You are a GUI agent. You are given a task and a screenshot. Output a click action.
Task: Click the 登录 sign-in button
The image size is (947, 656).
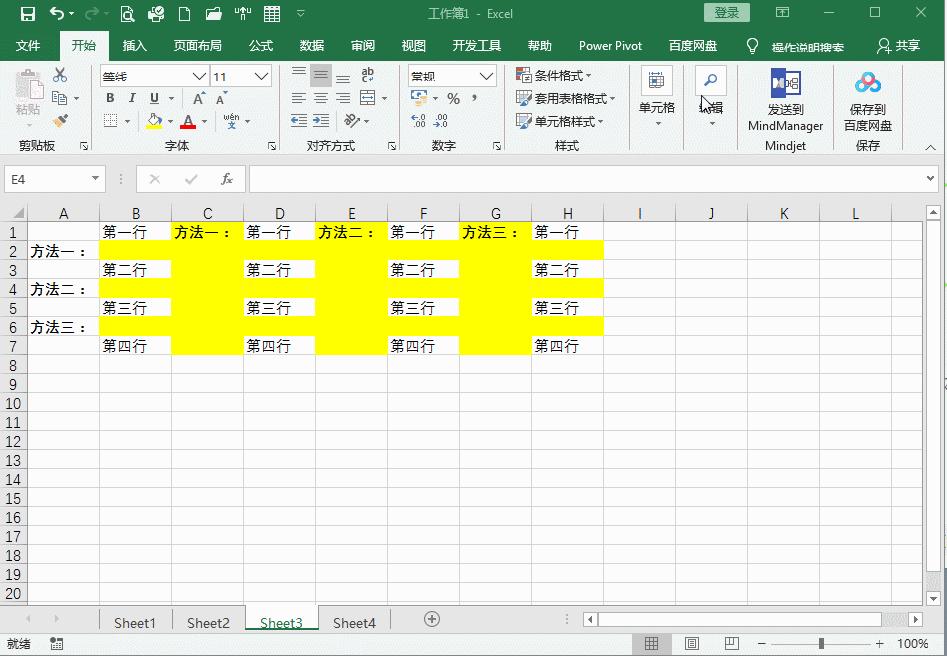click(x=727, y=13)
